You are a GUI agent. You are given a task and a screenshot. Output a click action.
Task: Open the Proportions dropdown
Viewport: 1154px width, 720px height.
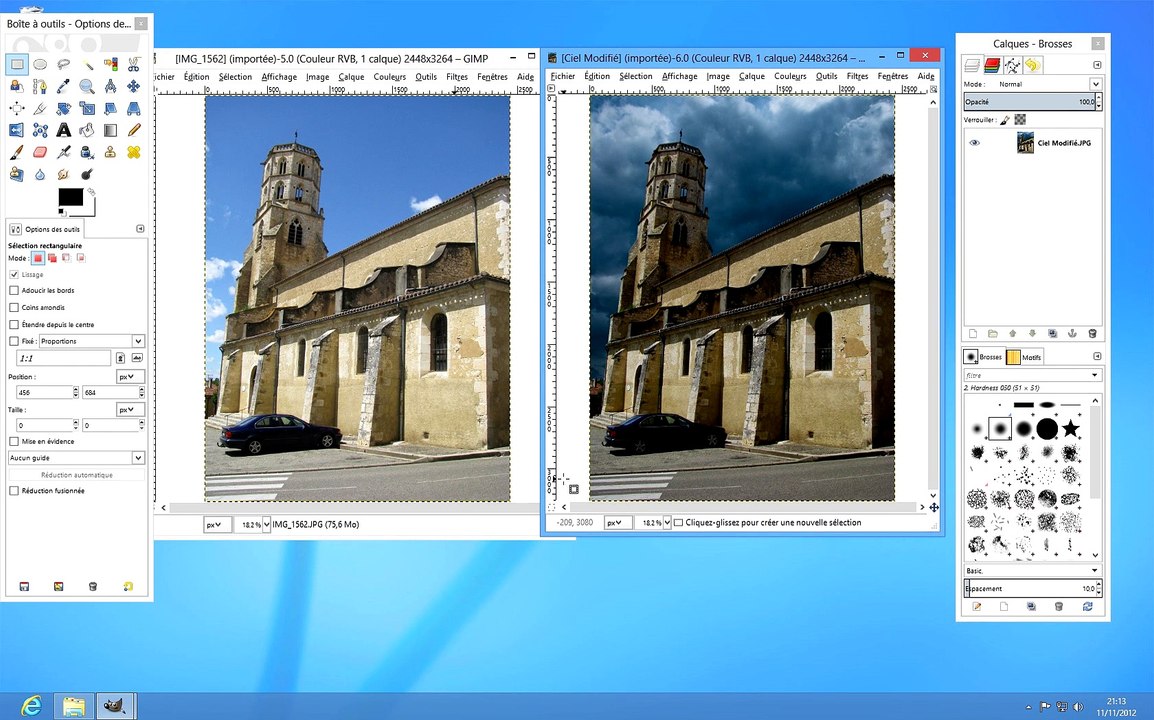pos(91,341)
